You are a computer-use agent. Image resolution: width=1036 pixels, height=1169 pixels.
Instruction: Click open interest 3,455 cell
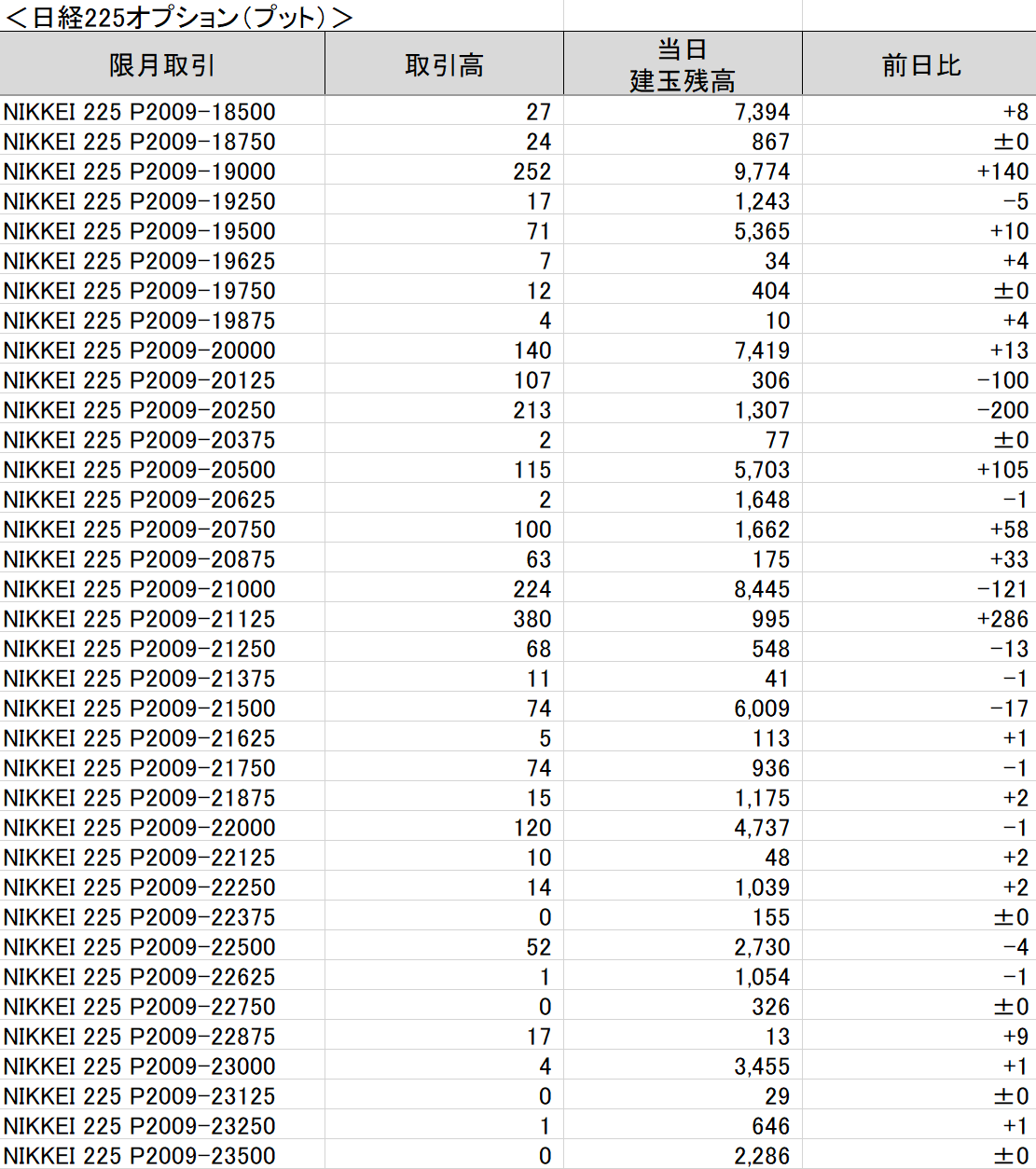tap(683, 1066)
